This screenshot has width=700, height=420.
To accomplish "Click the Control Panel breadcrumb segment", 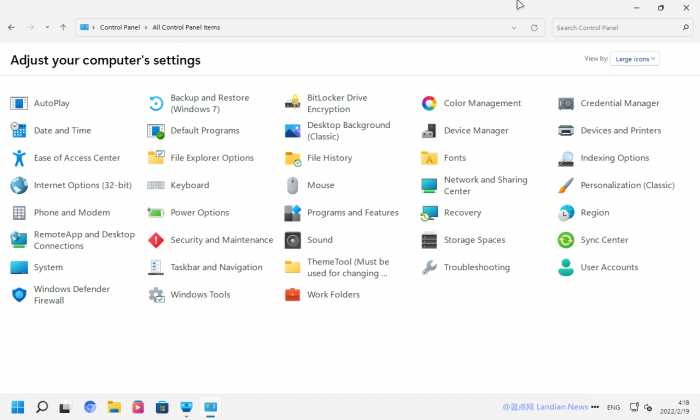I will pos(119,28).
